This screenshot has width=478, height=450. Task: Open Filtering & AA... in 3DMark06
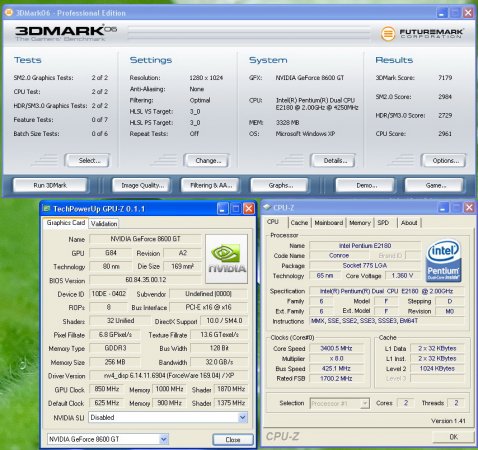coord(211,185)
